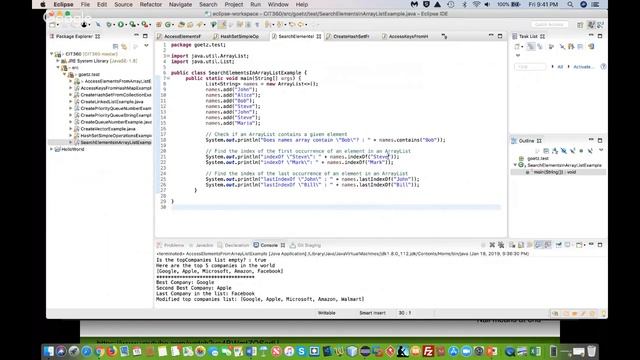Open the Outline view menu chevron
Screen dimensions: 640x360
tap(600, 150)
